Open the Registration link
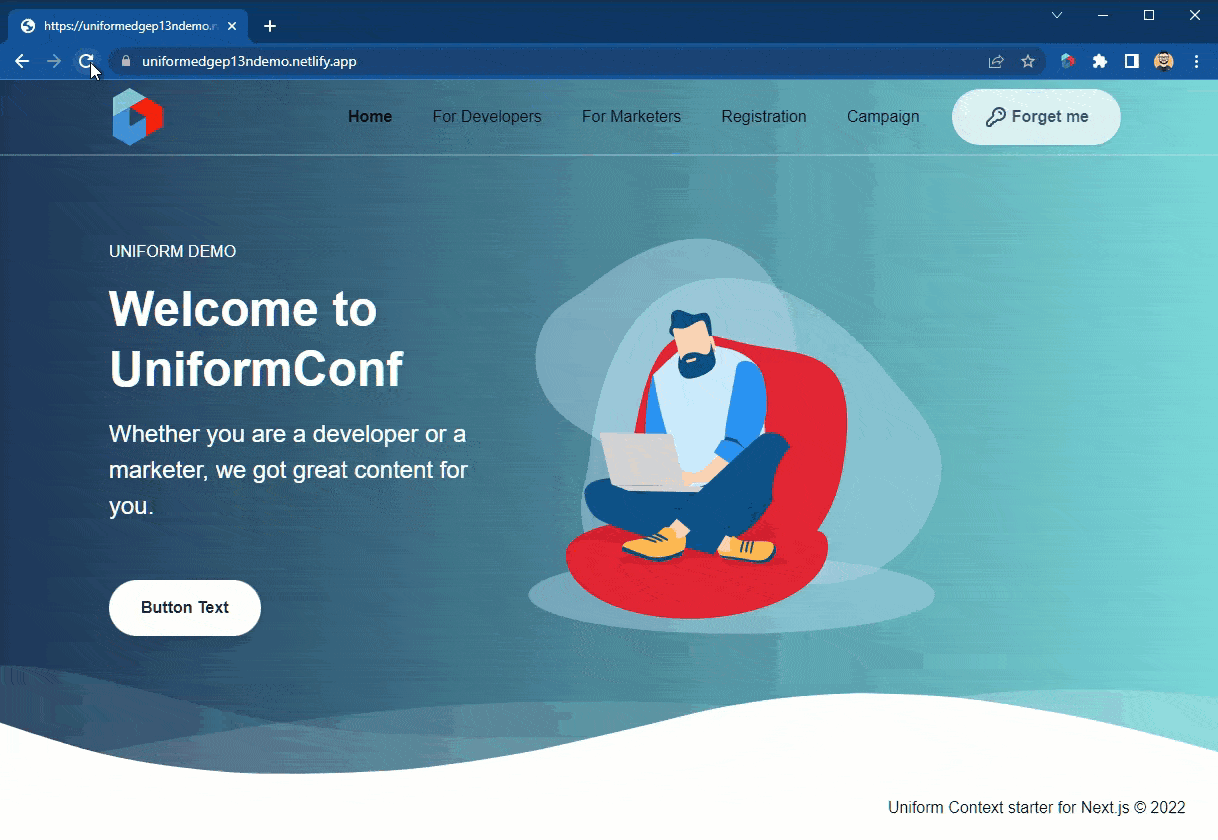Image resolution: width=1218 pixels, height=840 pixels. pos(764,117)
